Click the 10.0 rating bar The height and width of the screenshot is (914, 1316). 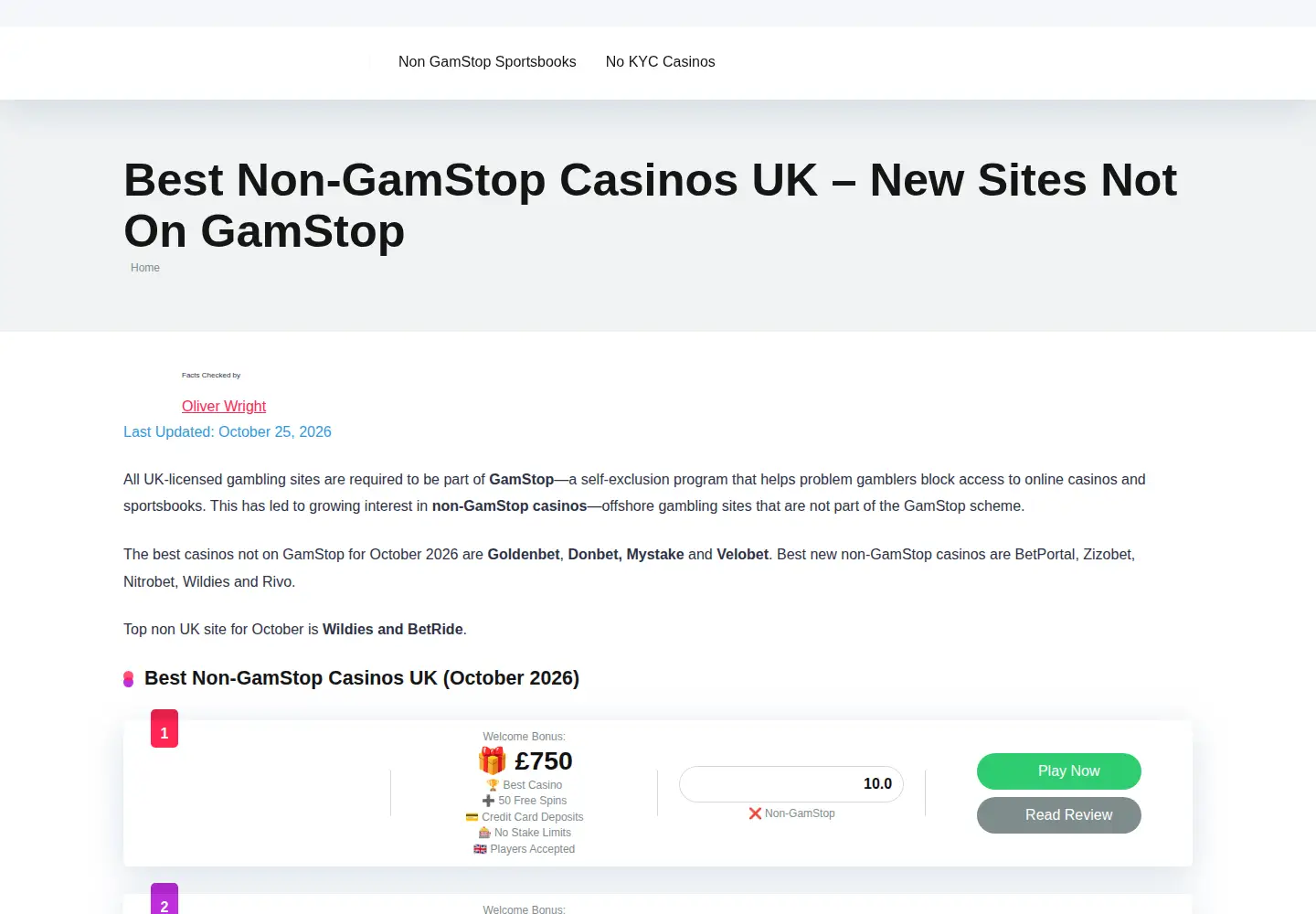(791, 784)
